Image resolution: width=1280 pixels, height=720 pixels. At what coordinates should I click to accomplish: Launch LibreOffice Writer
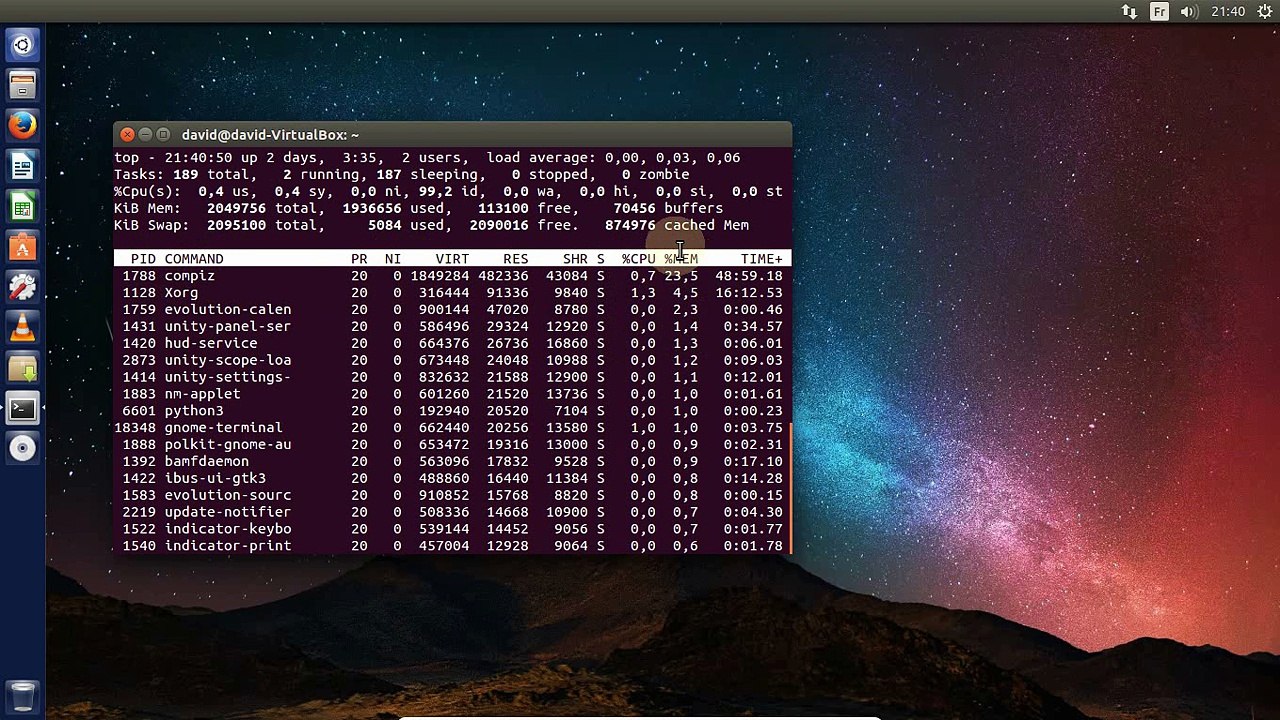tap(22, 166)
